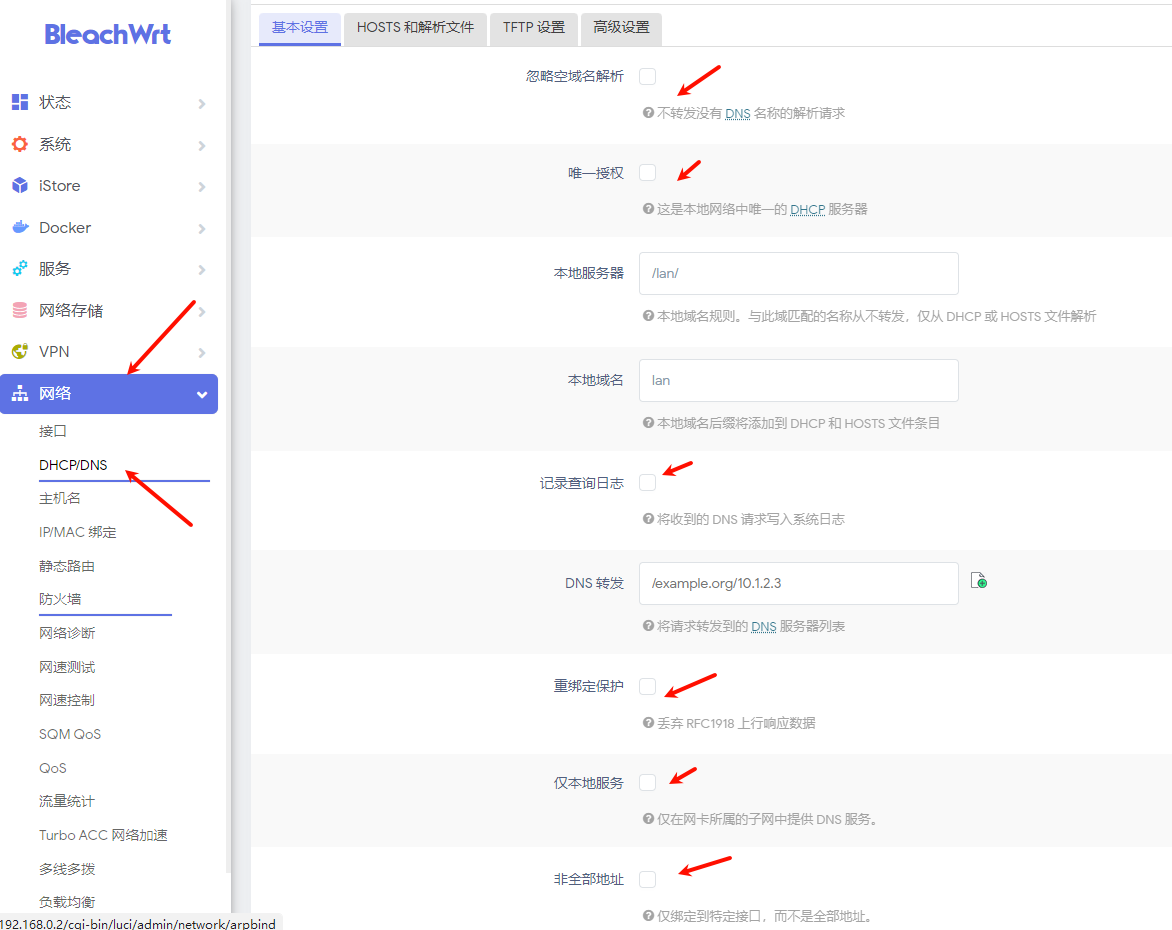Click the 系统 gear icon in sidebar

[x=20, y=144]
